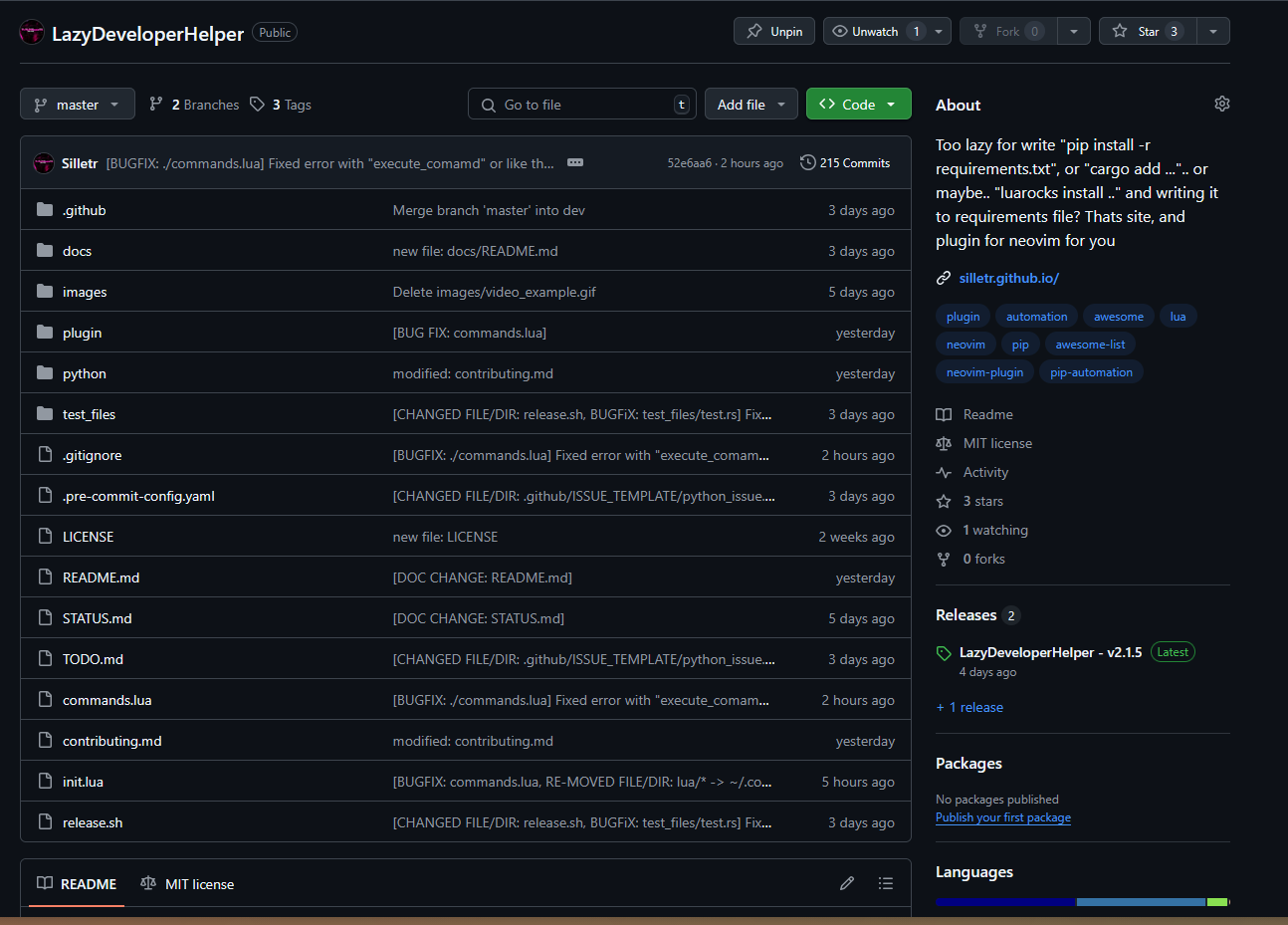Open the master branch selector dropdown
Viewport: 1288px width, 925px height.
(78, 104)
